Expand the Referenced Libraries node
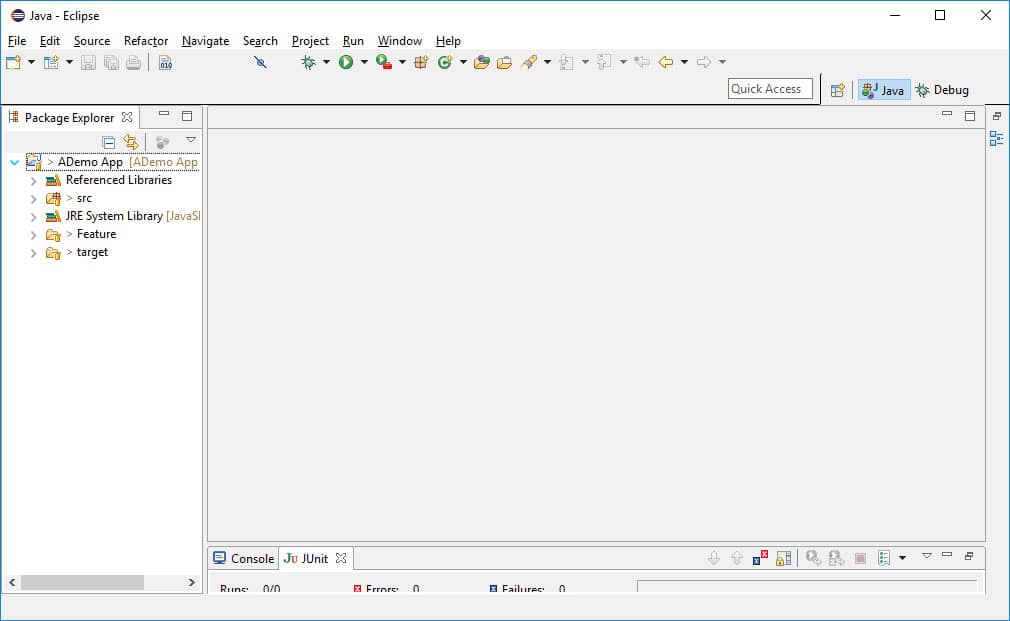Viewport: 1010px width, 621px height. tap(33, 181)
